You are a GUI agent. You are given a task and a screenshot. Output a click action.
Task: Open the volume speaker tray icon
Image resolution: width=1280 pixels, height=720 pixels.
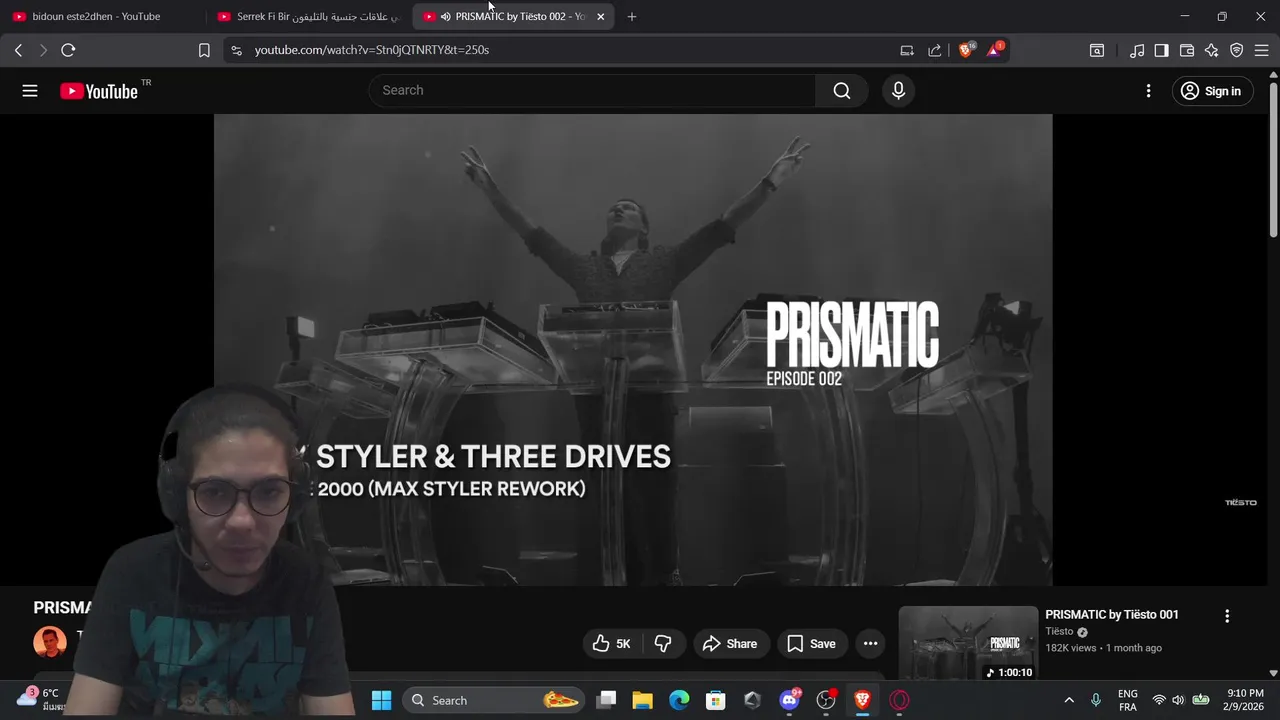1178,700
